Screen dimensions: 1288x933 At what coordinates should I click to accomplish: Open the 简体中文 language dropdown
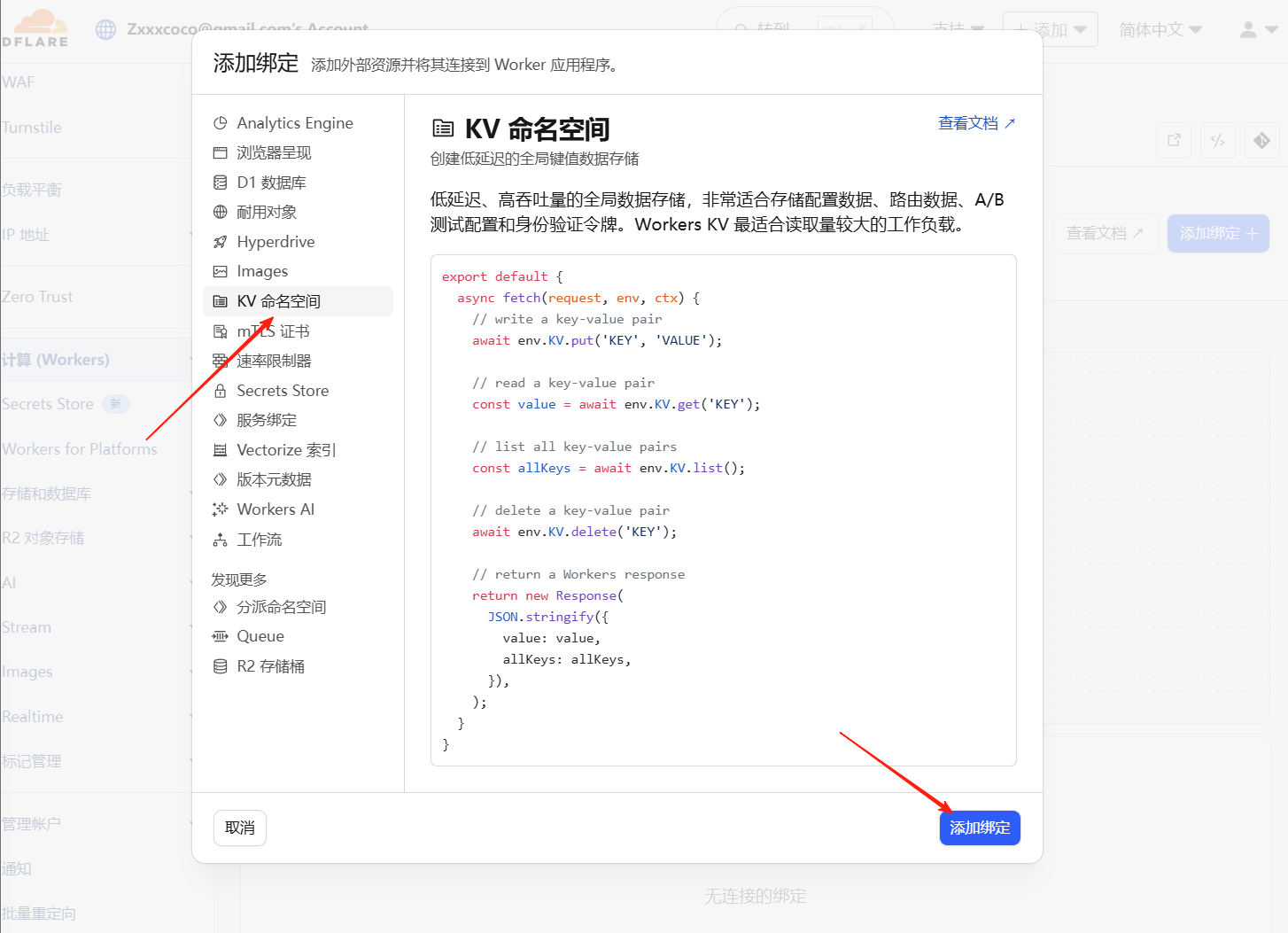tap(1160, 29)
